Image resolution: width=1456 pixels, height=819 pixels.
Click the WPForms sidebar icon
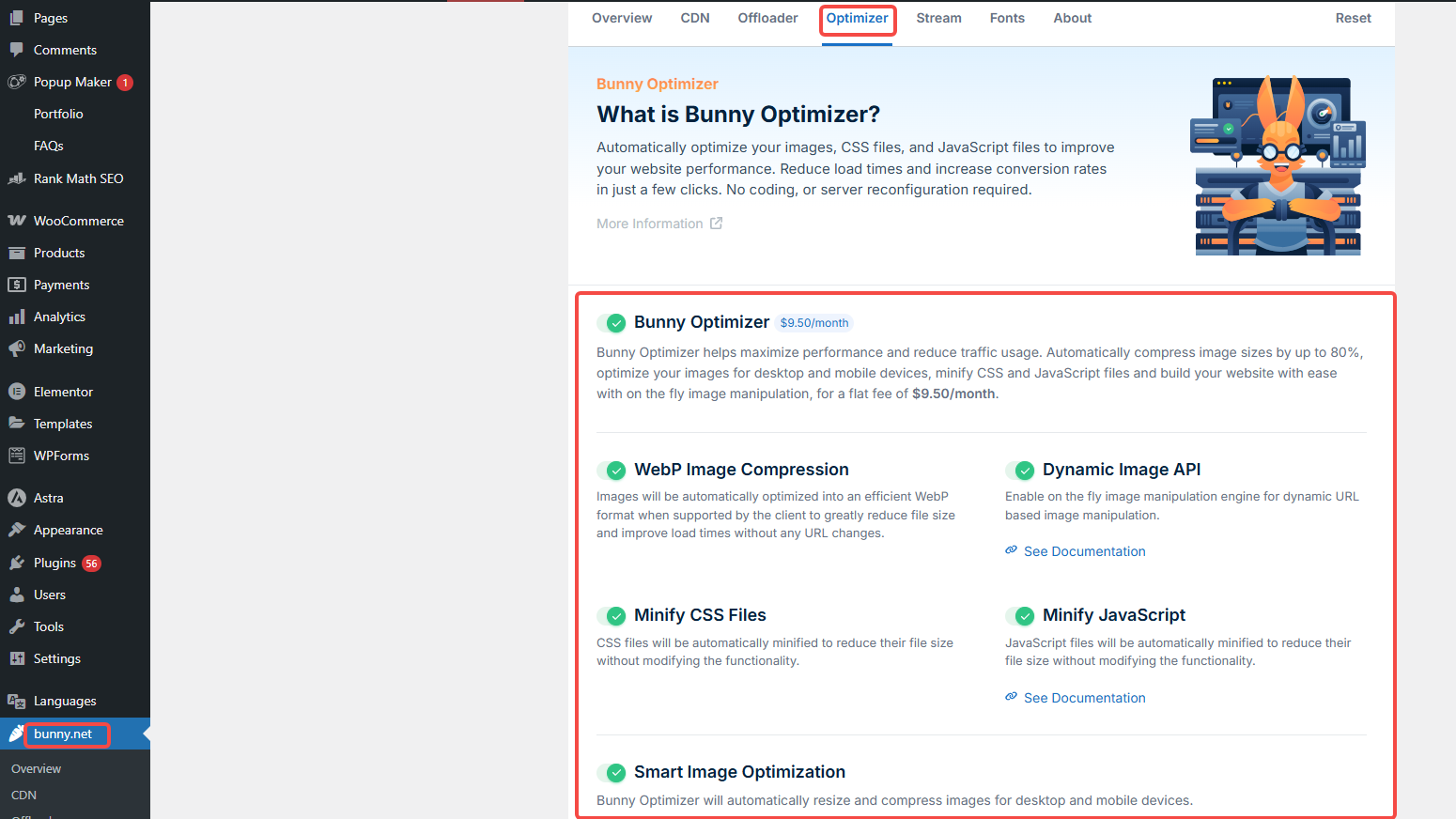(15, 456)
